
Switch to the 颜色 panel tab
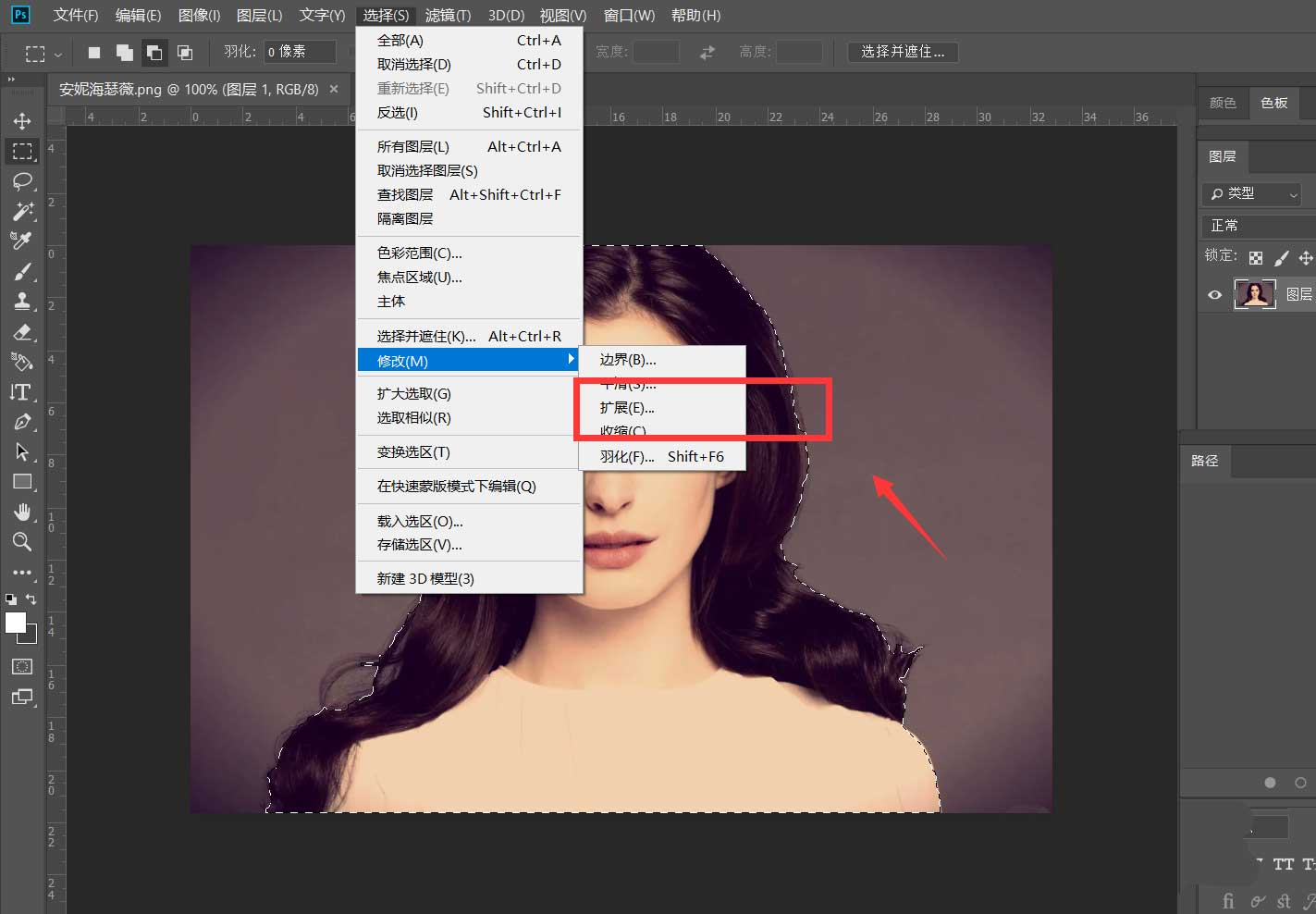[1223, 104]
